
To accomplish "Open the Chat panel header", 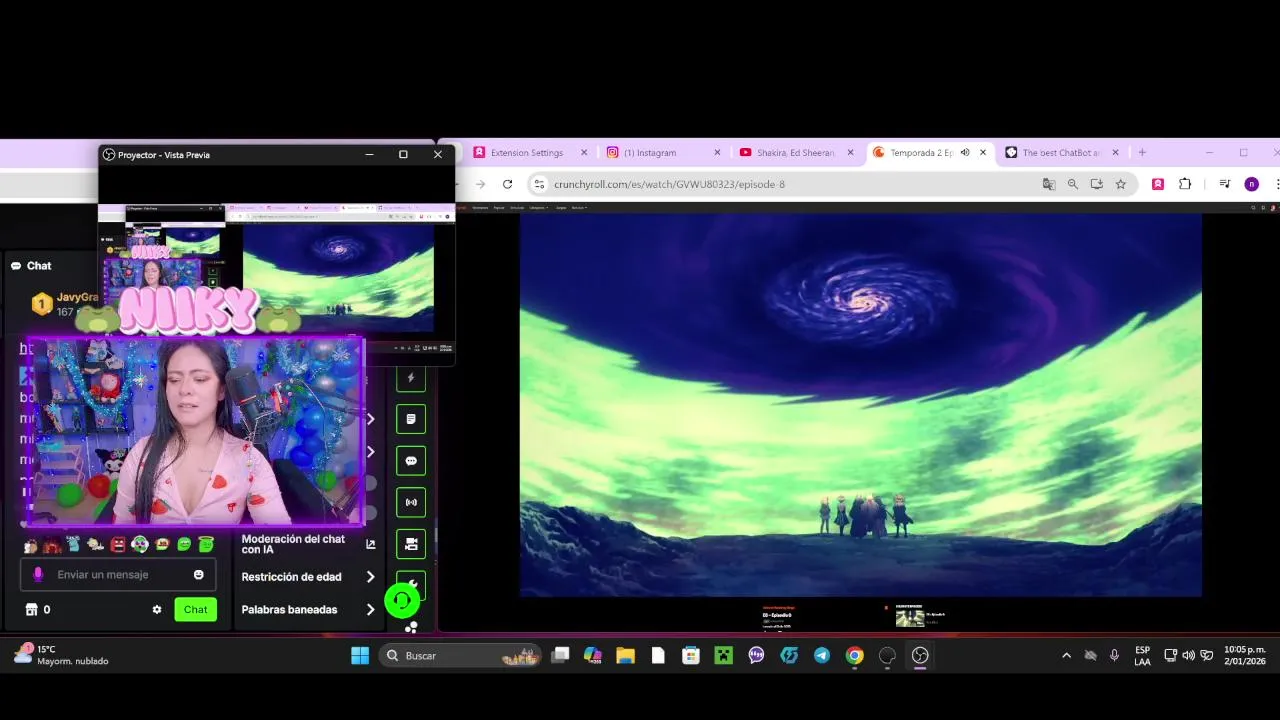I will click(x=31, y=266).
